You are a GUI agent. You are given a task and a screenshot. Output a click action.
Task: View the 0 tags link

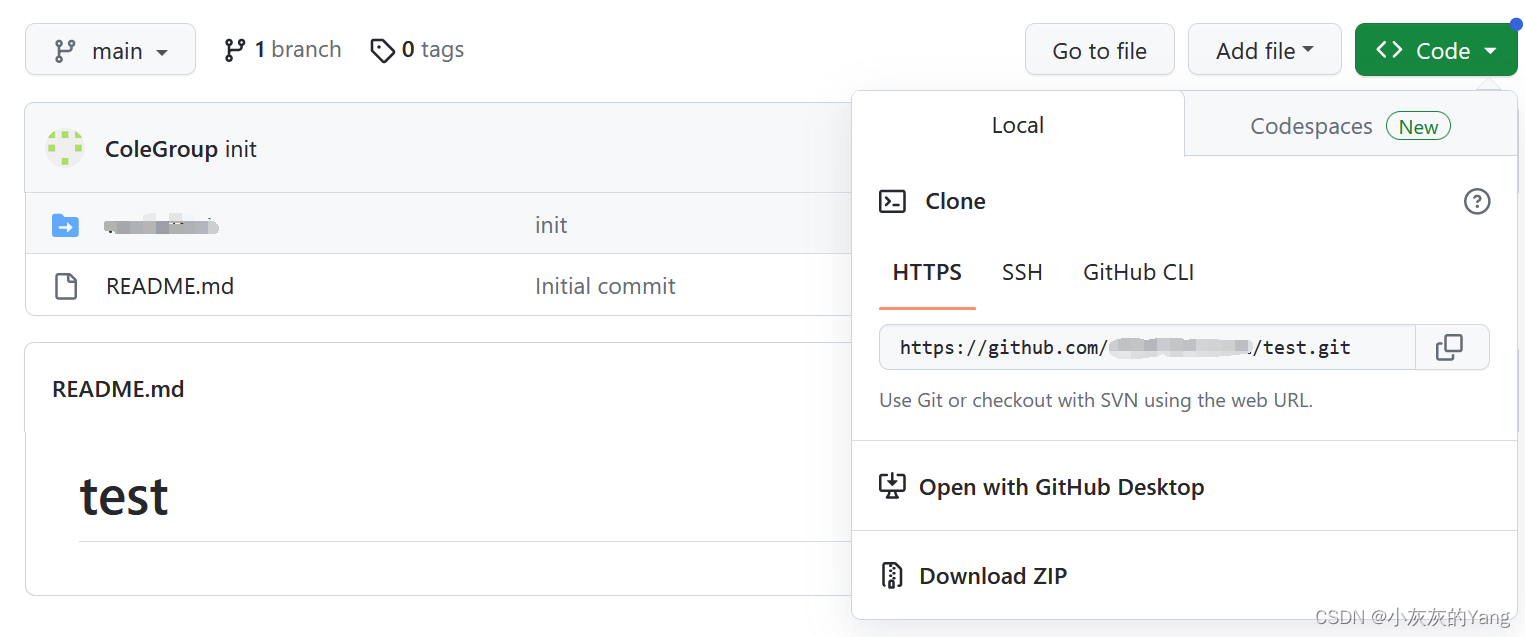tap(417, 50)
